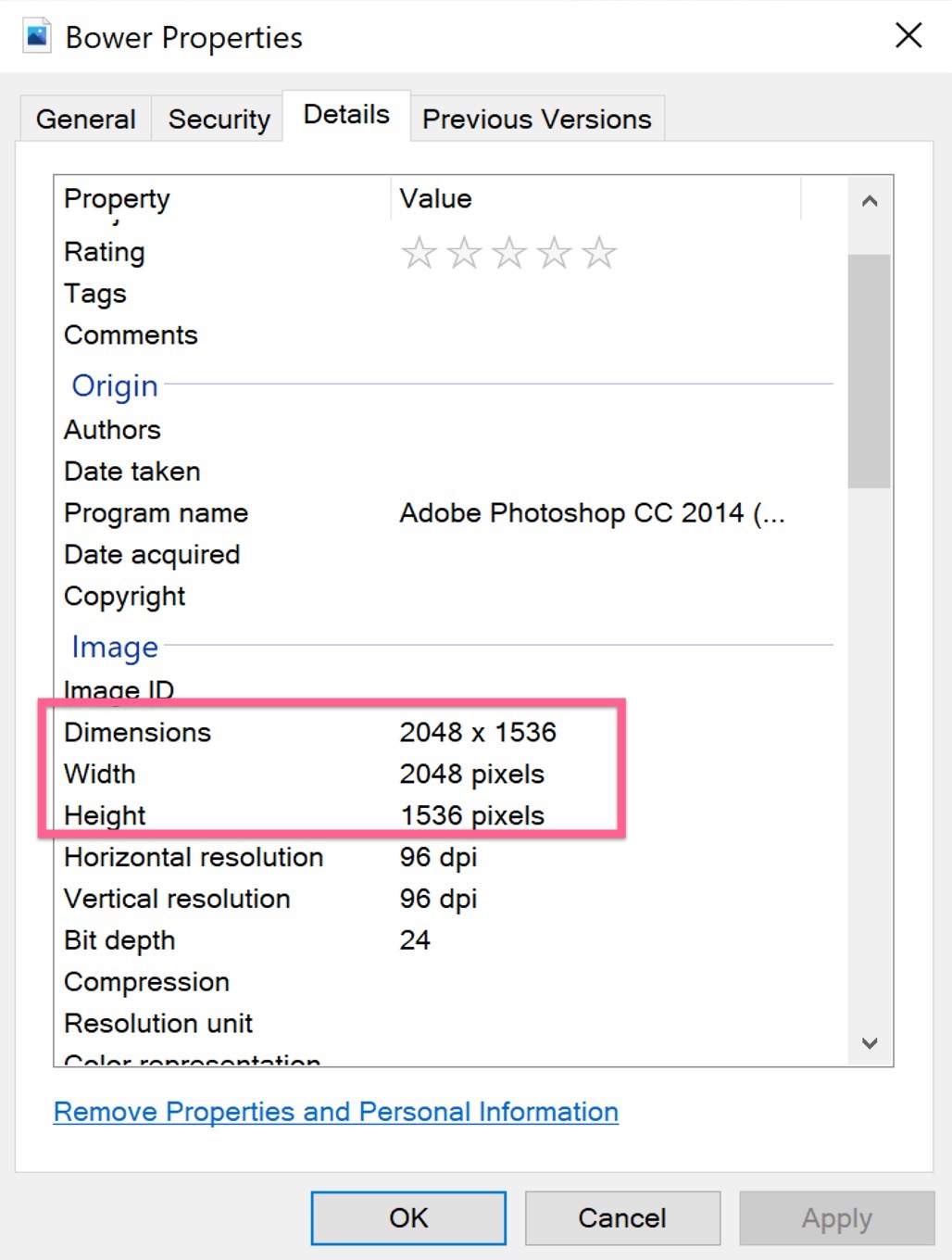Close the Bower Properties dialog
Image resolution: width=952 pixels, height=1260 pixels.
pyautogui.click(x=908, y=36)
